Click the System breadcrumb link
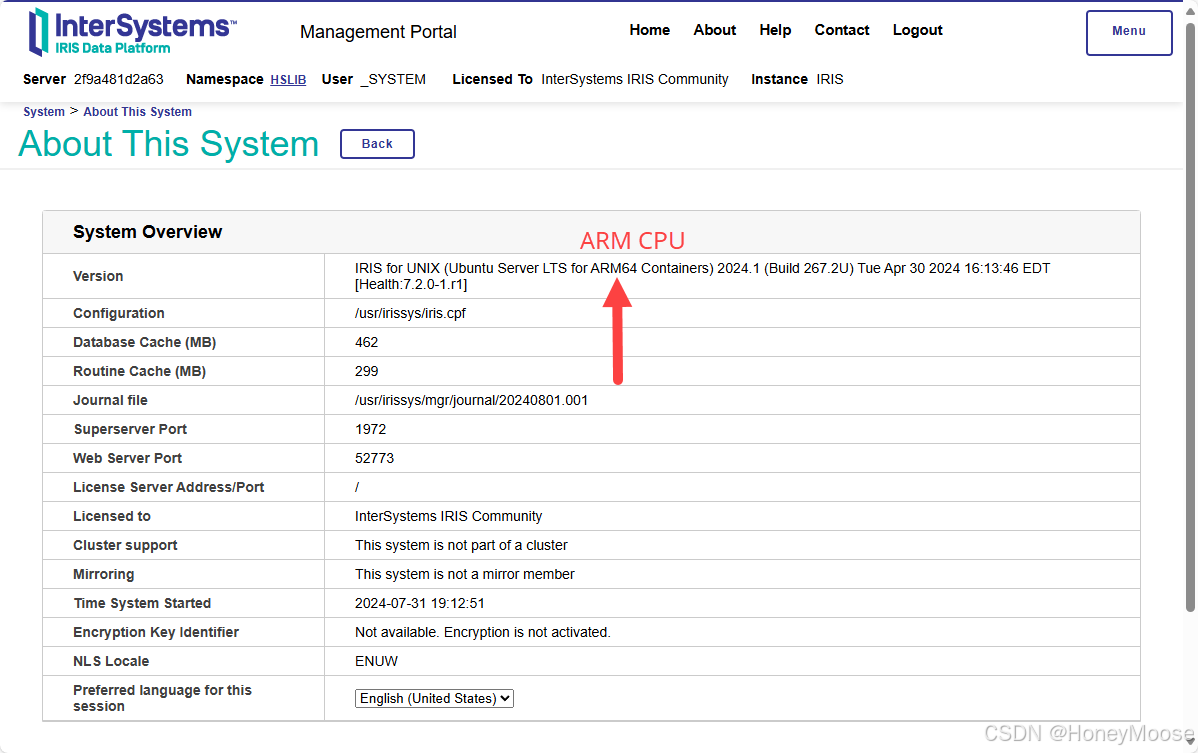The image size is (1198, 753). point(43,111)
